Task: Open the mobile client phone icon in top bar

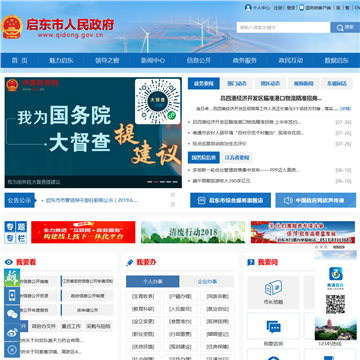Action: tap(302, 8)
